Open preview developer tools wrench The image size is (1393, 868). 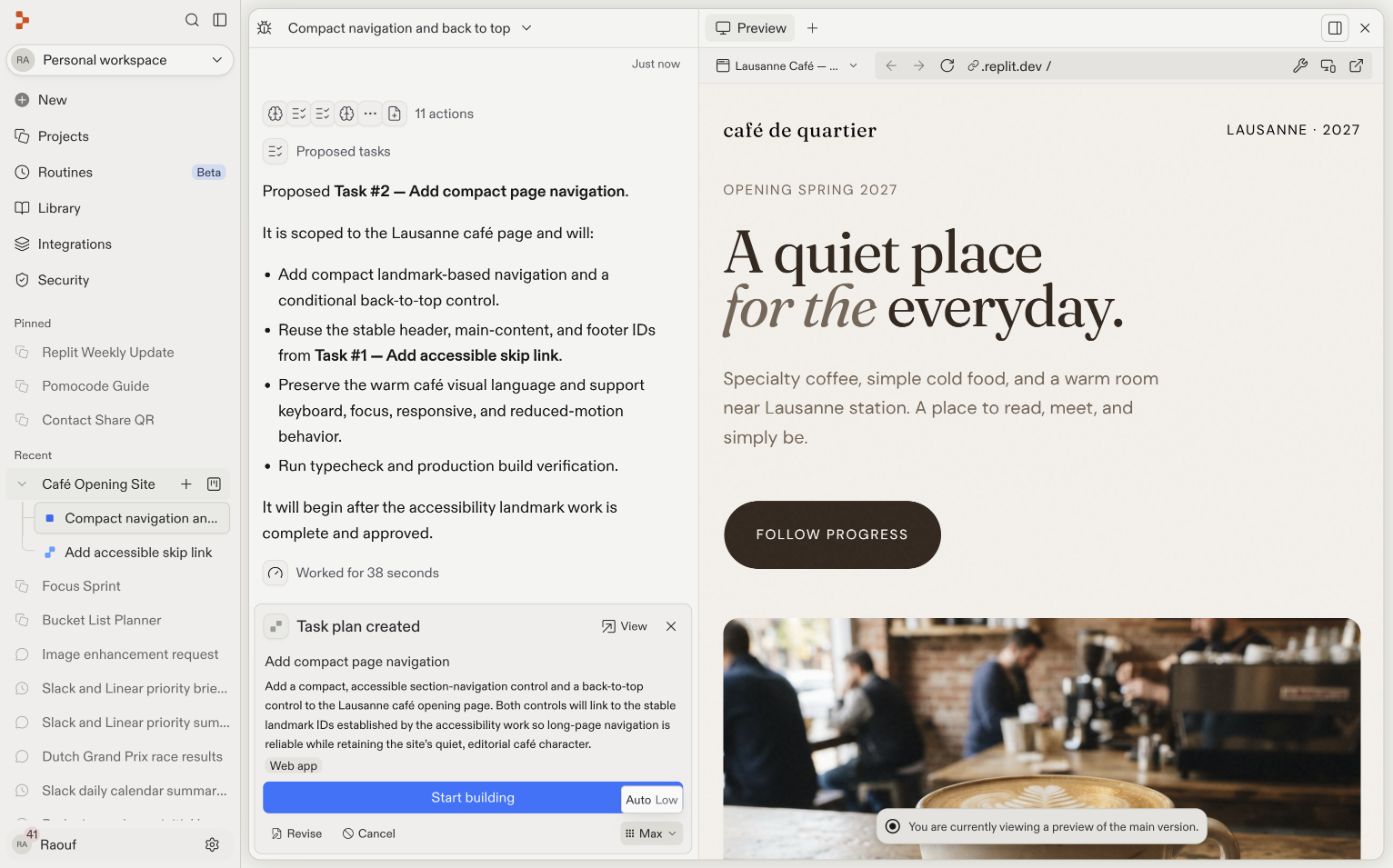point(1300,66)
